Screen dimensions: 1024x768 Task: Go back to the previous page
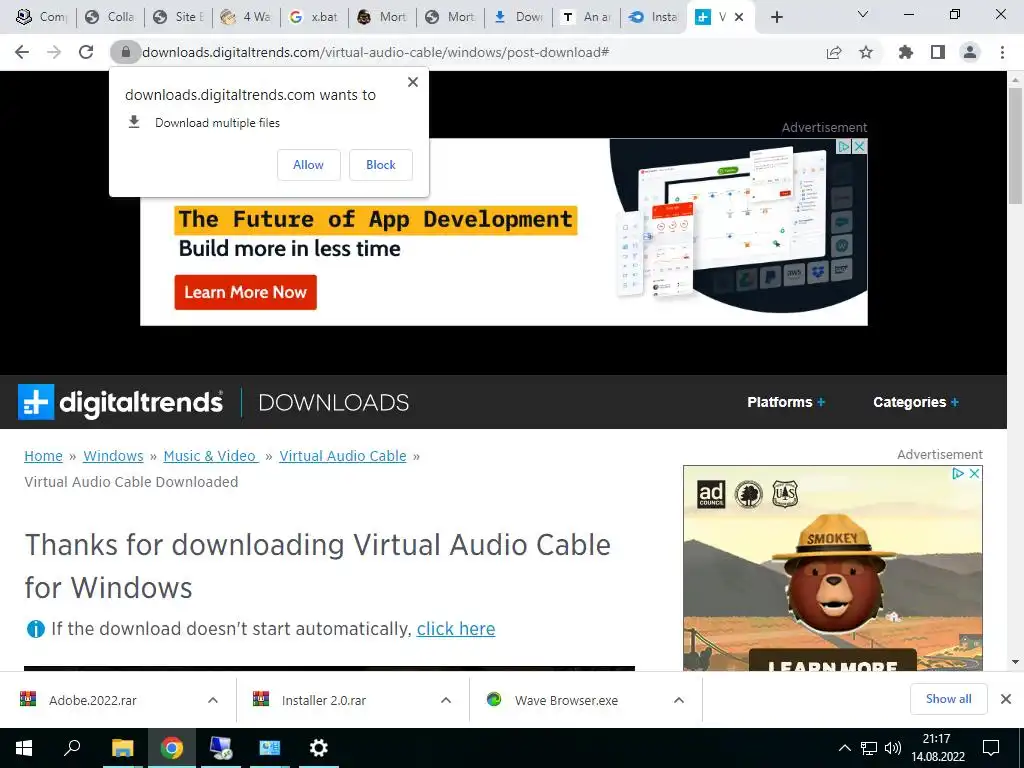(x=22, y=52)
